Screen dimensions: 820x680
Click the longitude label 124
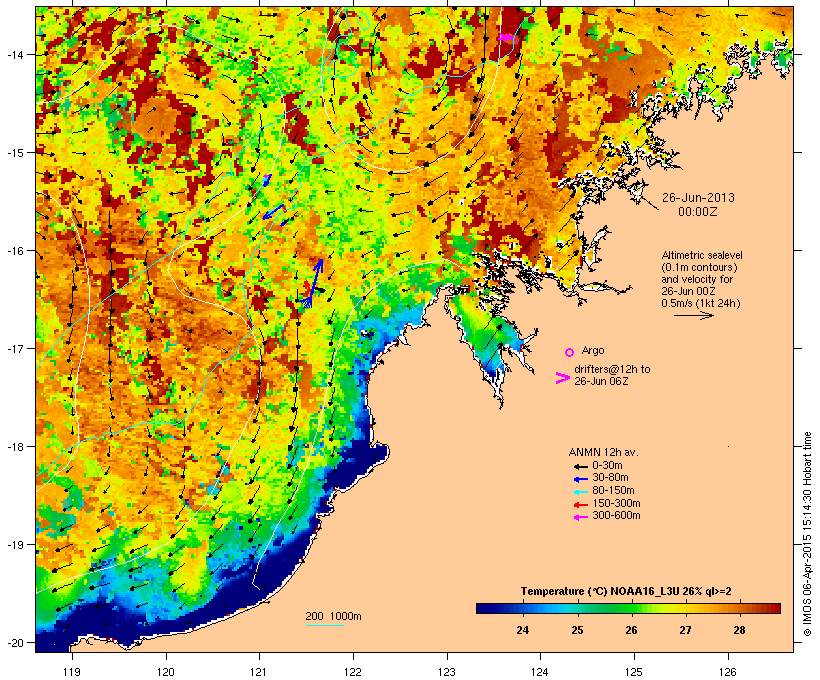pos(540,672)
